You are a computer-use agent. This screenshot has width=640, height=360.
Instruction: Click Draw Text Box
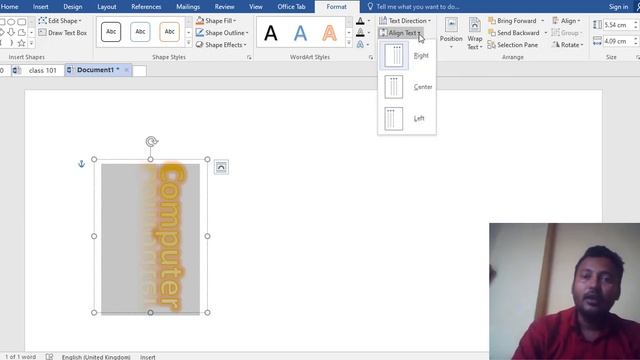pos(62,33)
